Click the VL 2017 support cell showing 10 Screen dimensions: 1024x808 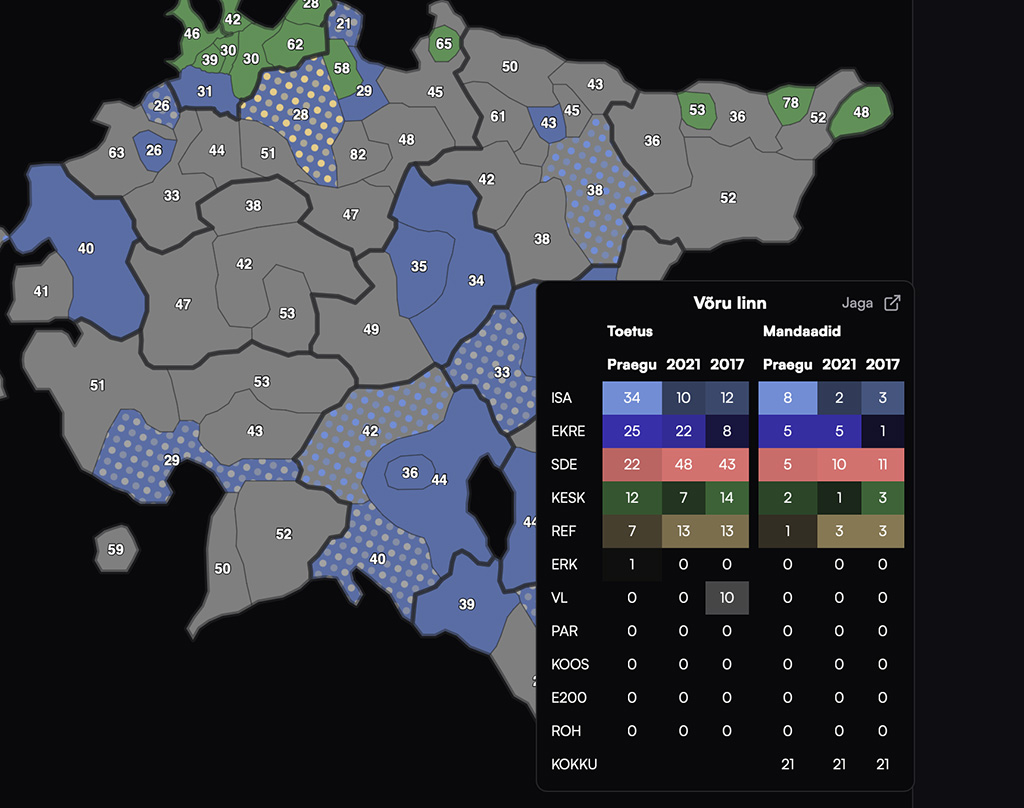[727, 598]
